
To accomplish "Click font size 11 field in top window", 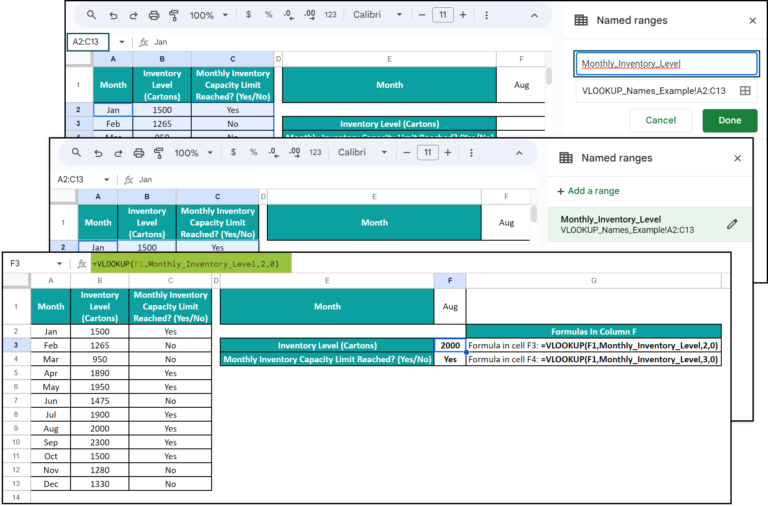I will click(443, 15).
